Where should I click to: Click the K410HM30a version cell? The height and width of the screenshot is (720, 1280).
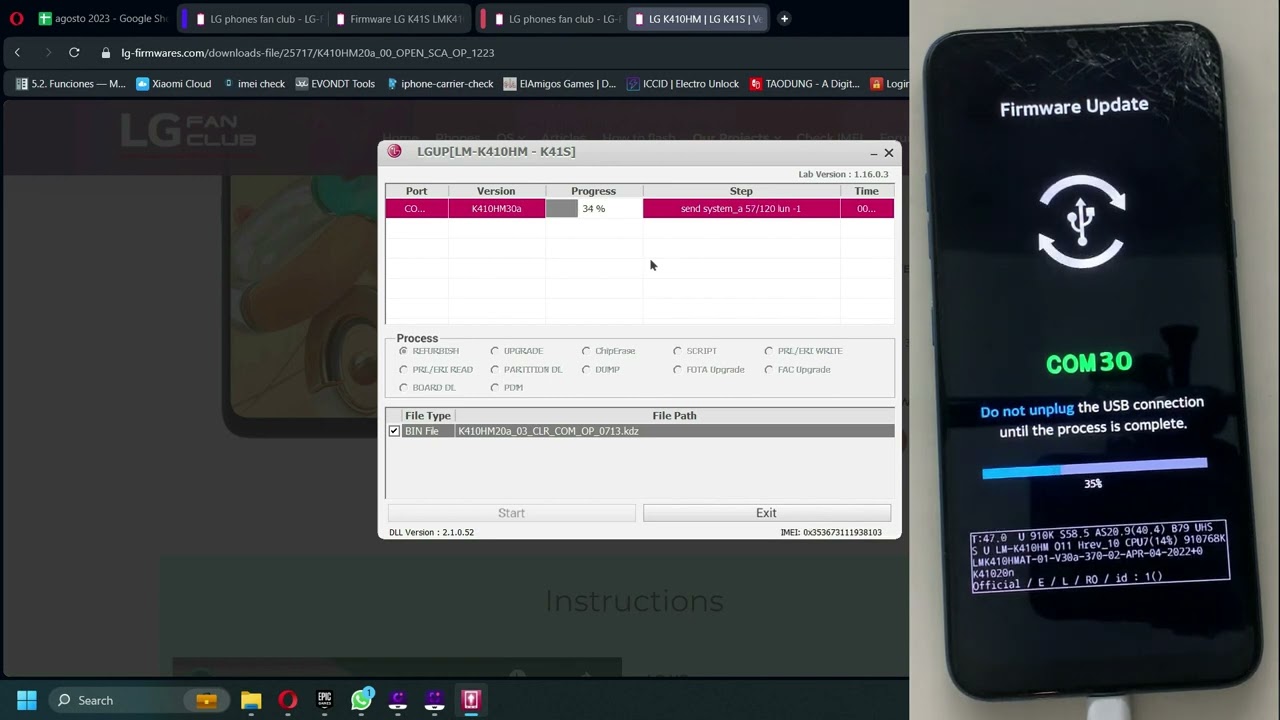(x=496, y=208)
